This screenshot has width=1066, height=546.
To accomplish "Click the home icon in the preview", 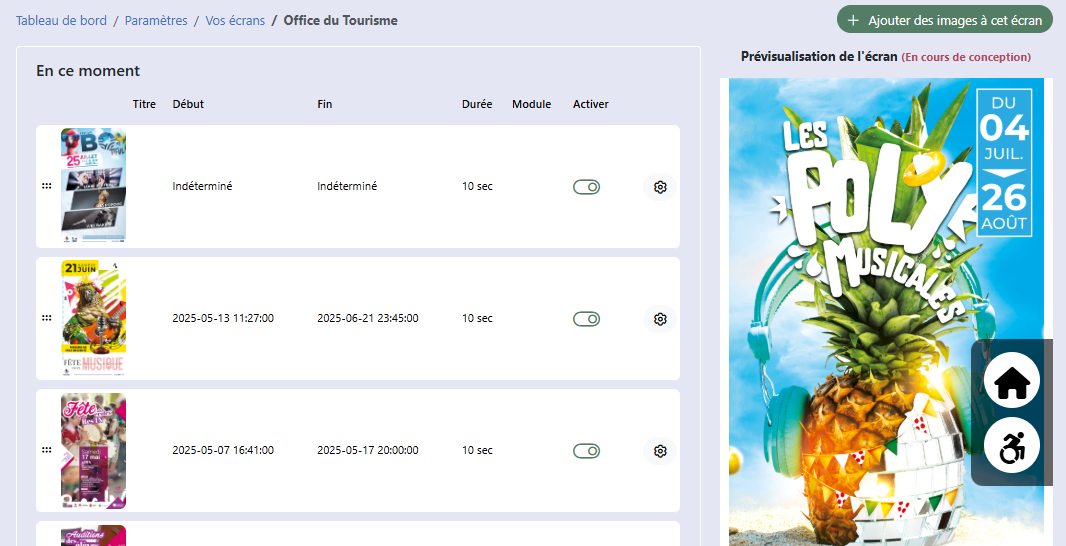I will pos(1012,381).
